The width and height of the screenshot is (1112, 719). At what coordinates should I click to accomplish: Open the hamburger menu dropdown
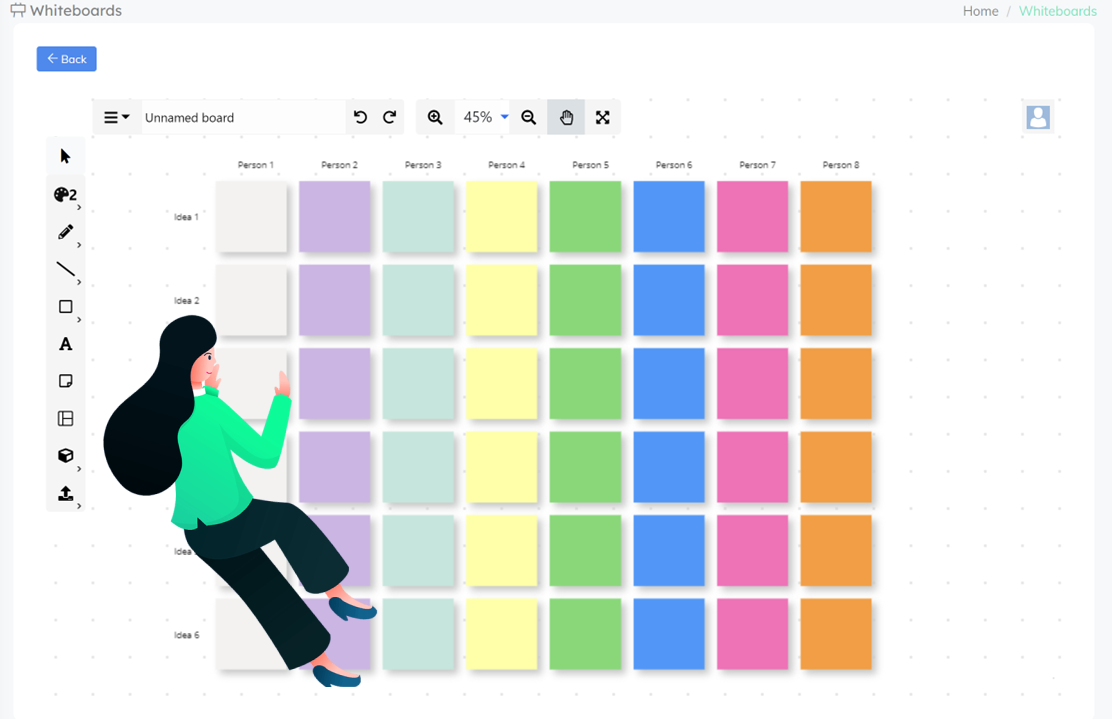(116, 118)
